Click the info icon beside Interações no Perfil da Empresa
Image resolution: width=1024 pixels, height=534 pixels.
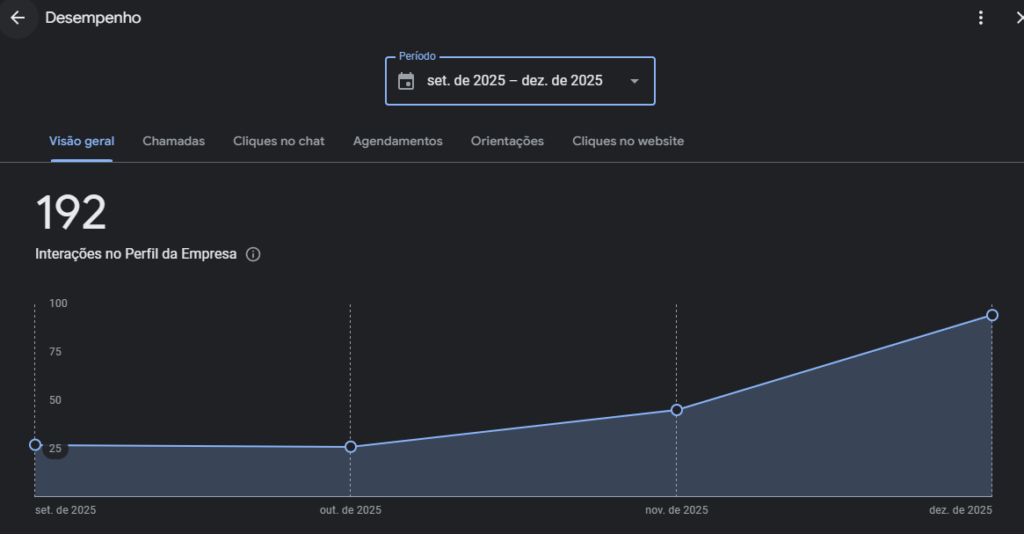(253, 254)
